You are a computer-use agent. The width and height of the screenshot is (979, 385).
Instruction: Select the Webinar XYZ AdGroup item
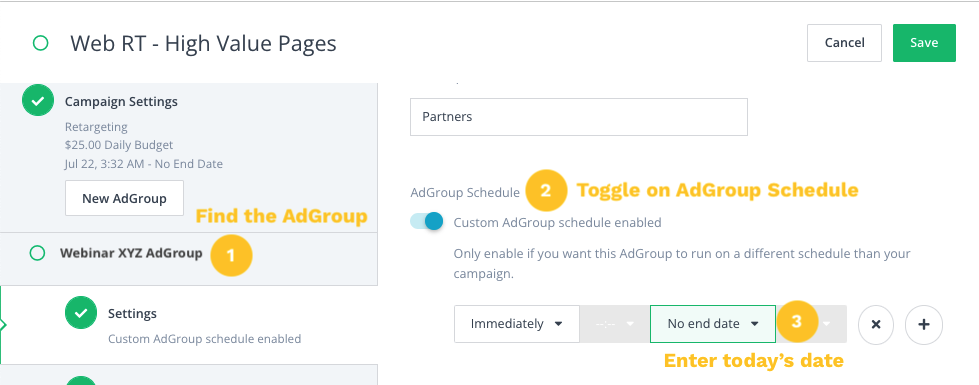point(131,253)
